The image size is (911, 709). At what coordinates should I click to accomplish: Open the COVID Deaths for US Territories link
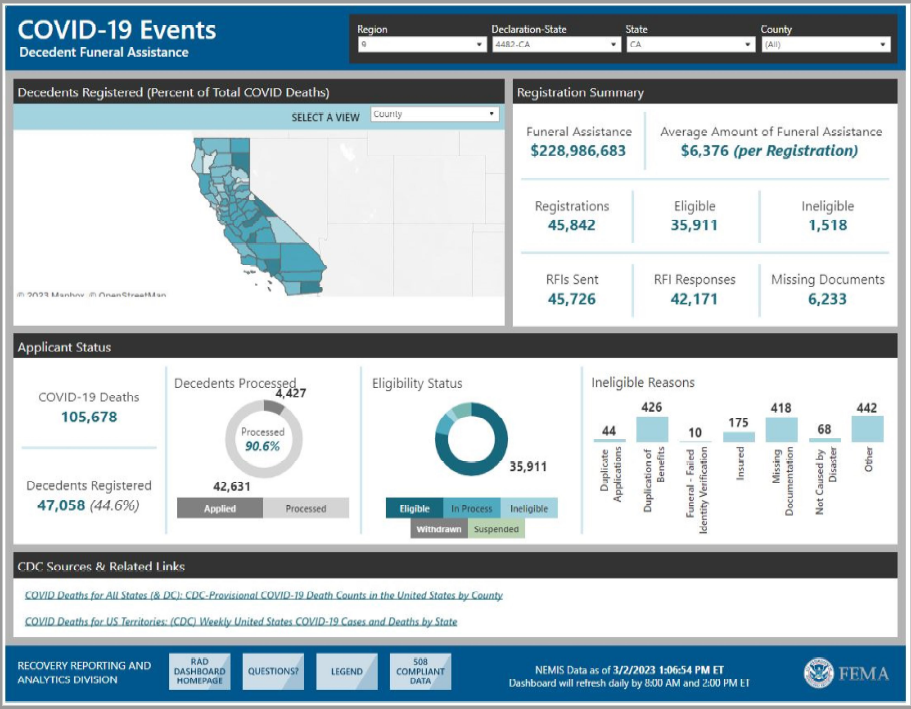[x=240, y=621]
